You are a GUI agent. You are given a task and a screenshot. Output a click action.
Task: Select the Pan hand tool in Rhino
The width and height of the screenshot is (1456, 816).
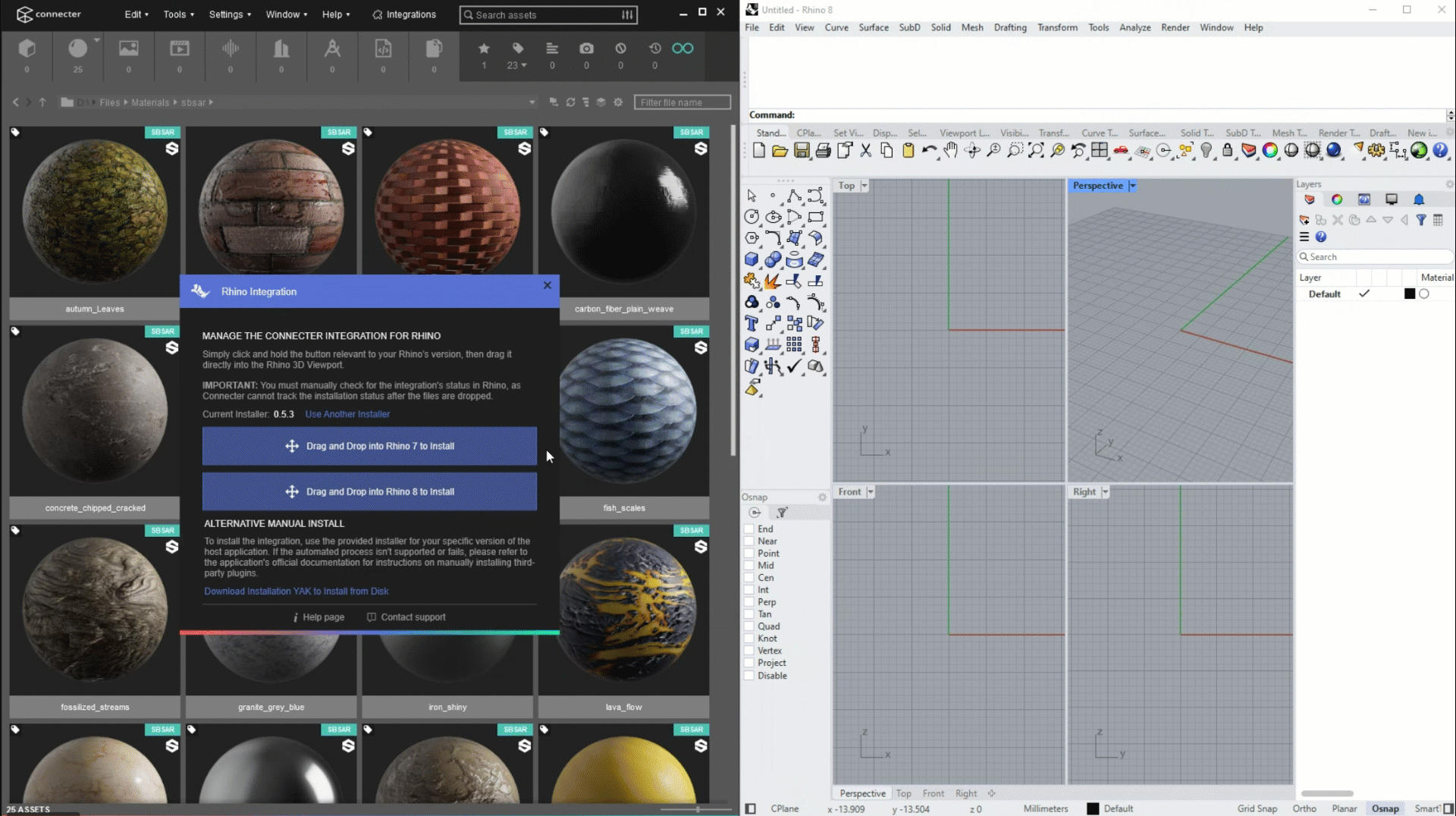[950, 150]
